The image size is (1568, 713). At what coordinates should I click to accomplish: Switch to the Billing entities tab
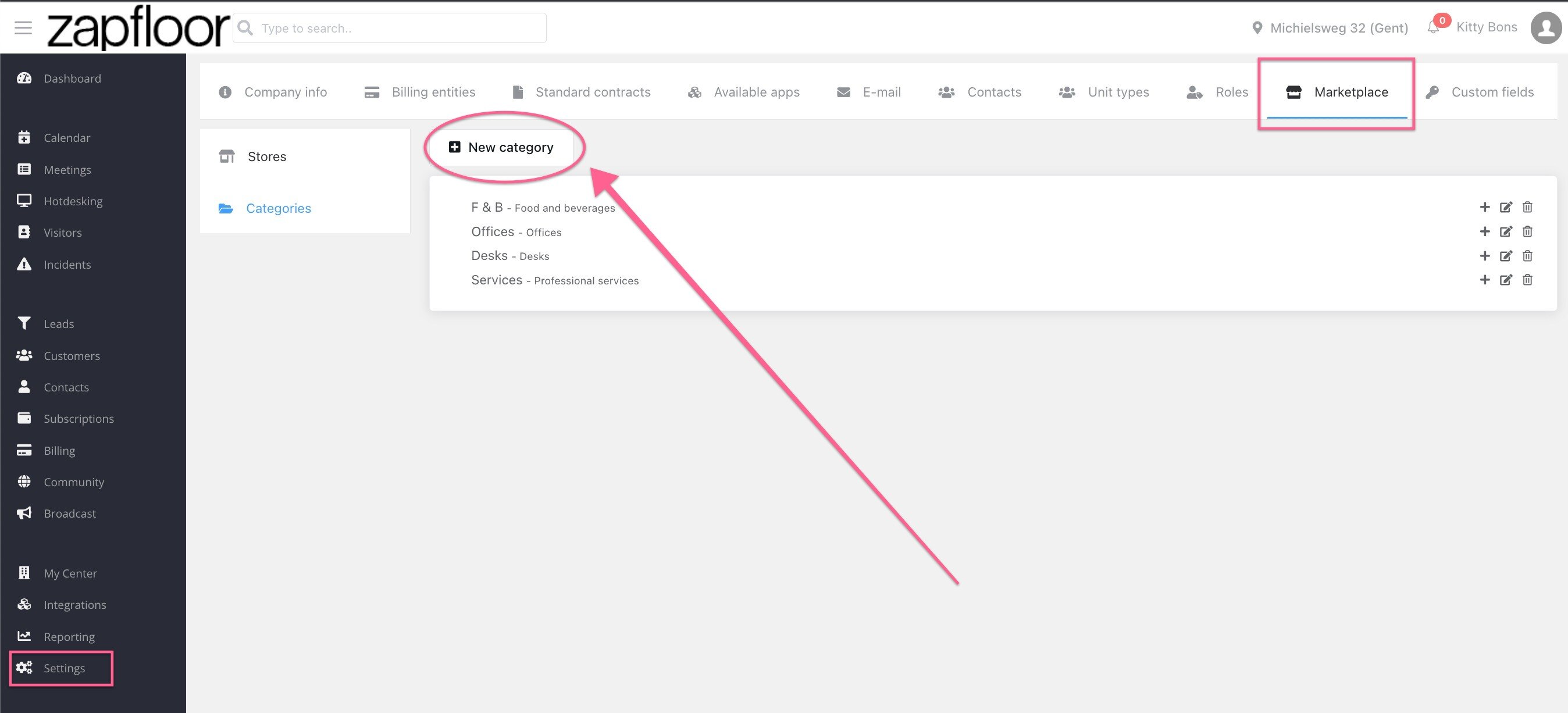420,92
